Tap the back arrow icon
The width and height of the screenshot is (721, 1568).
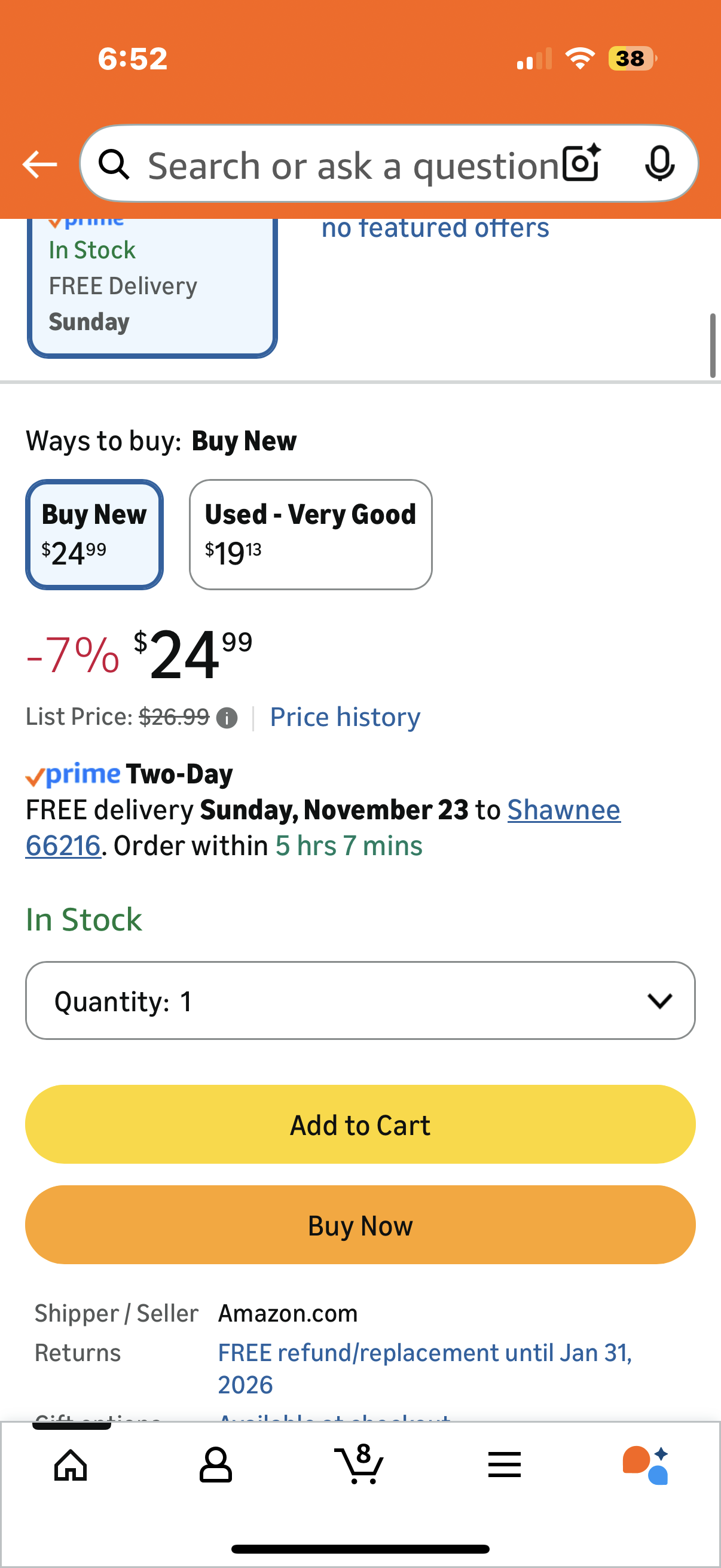(39, 164)
